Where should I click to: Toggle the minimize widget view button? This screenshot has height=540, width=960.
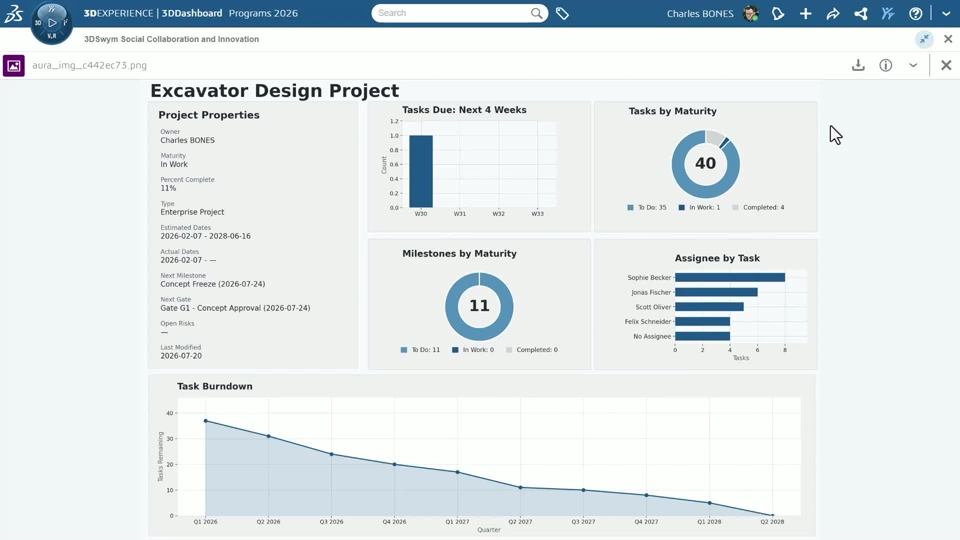pyautogui.click(x=924, y=39)
